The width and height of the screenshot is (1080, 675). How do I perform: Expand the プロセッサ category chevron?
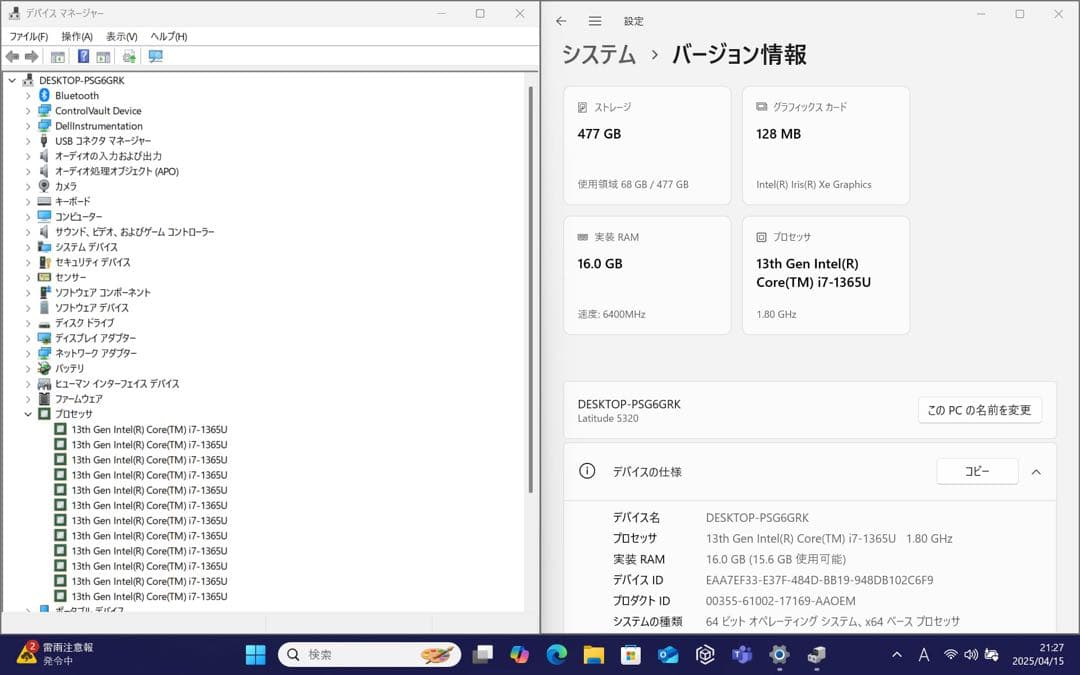pos(26,413)
